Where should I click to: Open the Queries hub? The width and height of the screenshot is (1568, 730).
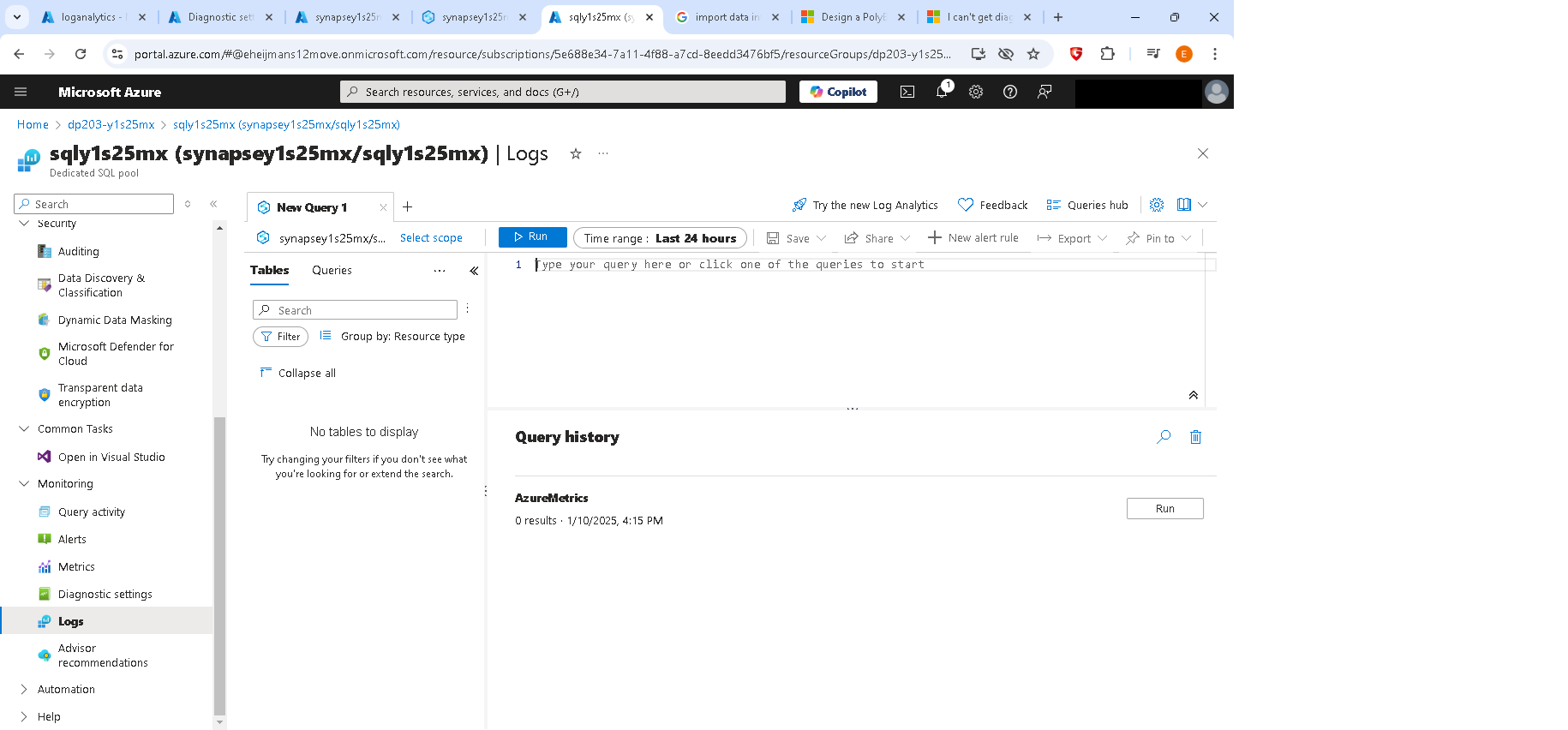click(1087, 205)
